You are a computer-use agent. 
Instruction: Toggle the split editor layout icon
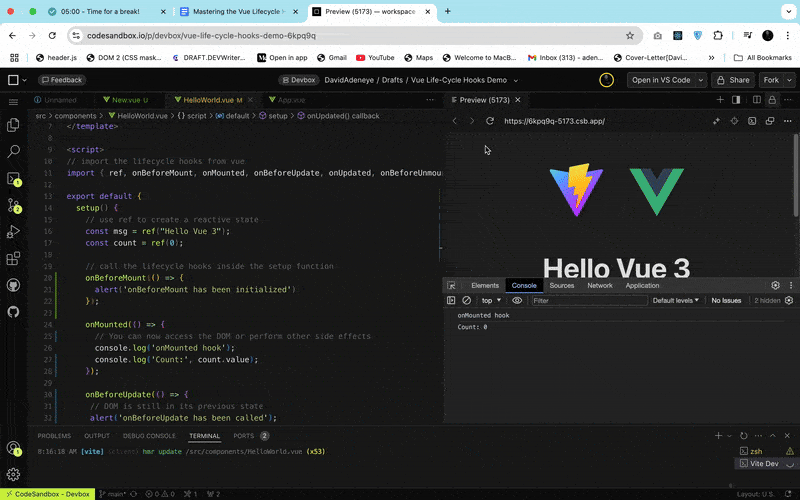pyautogui.click(x=757, y=100)
